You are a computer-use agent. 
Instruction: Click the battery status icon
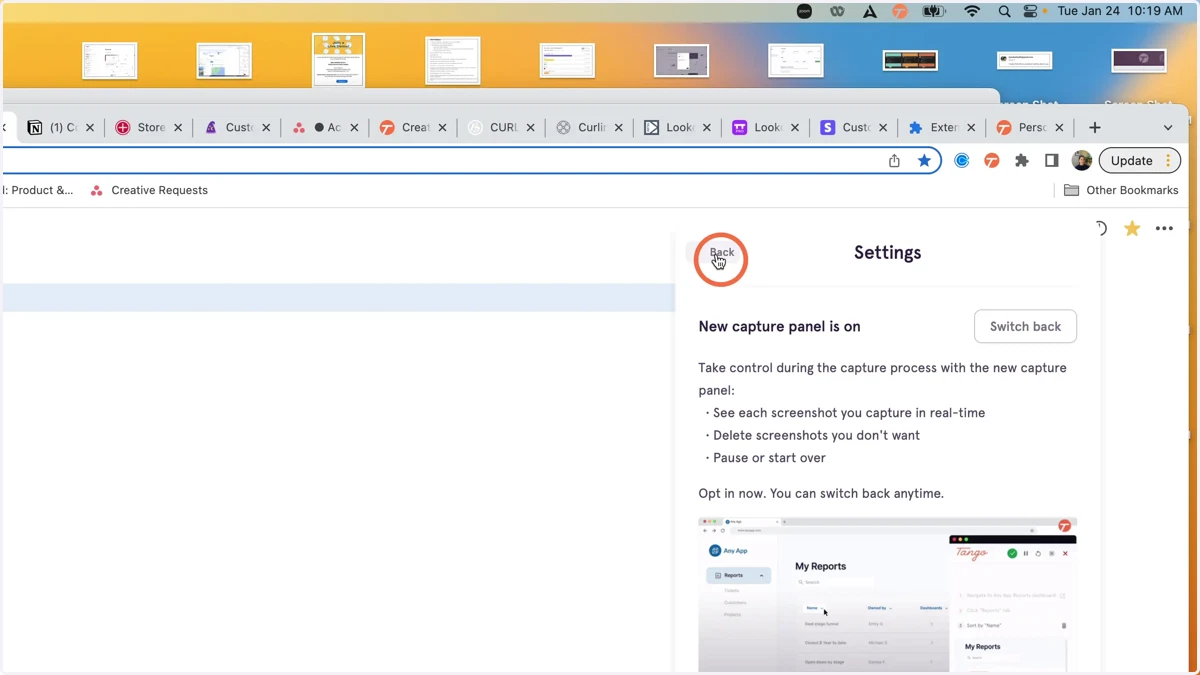934,11
